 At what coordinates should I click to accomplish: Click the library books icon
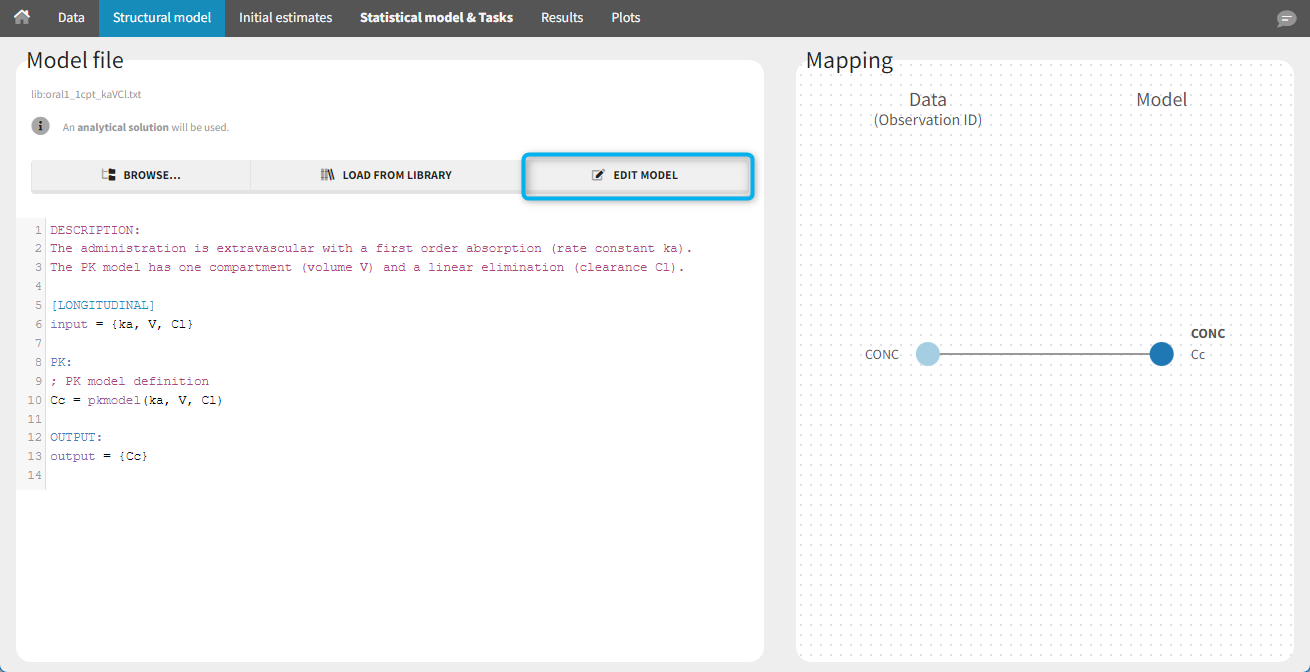tap(327, 175)
